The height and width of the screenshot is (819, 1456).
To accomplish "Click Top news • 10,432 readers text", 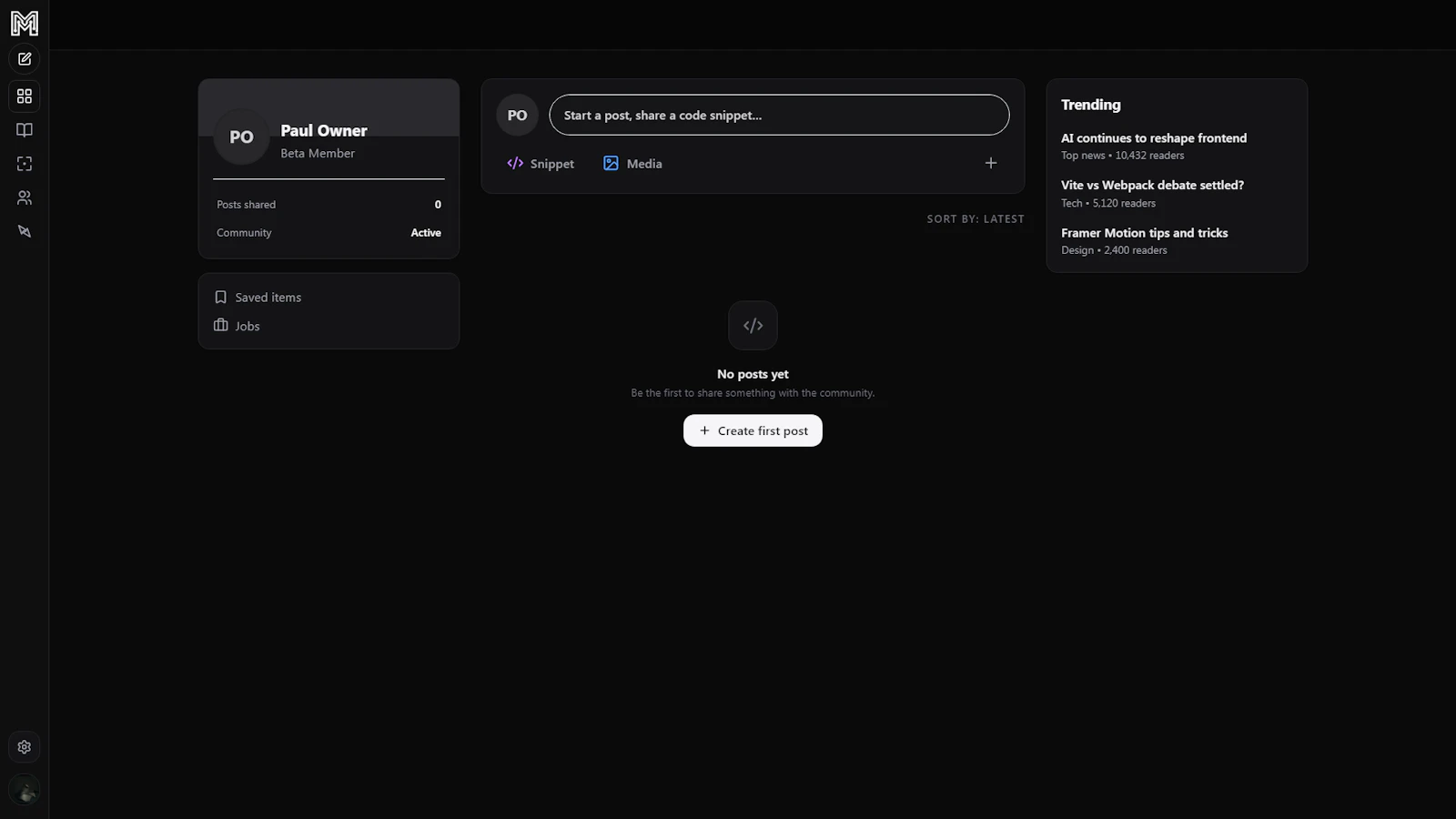I will pyautogui.click(x=1123, y=156).
